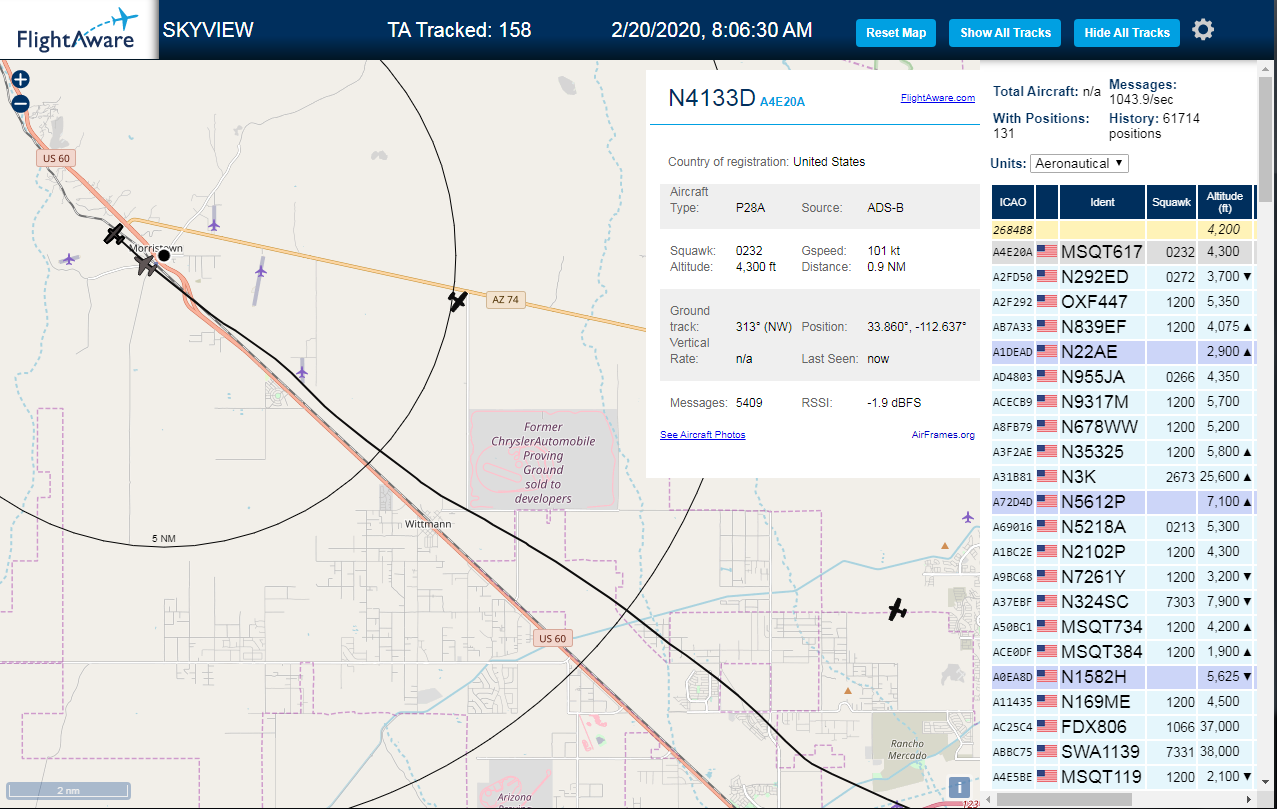Sort table by Squawk column header
Viewport: 1277px width, 809px height.
click(1172, 202)
